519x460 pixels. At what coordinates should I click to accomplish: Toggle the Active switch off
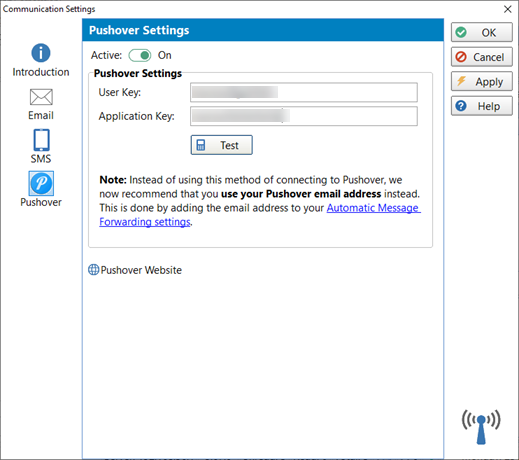[x=140, y=55]
